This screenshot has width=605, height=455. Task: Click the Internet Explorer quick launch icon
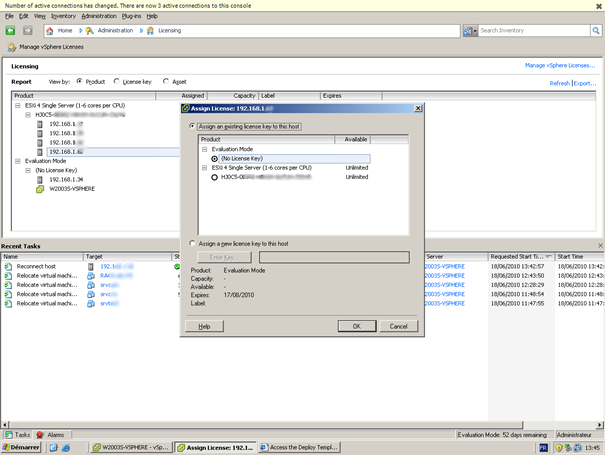[x=66, y=448]
